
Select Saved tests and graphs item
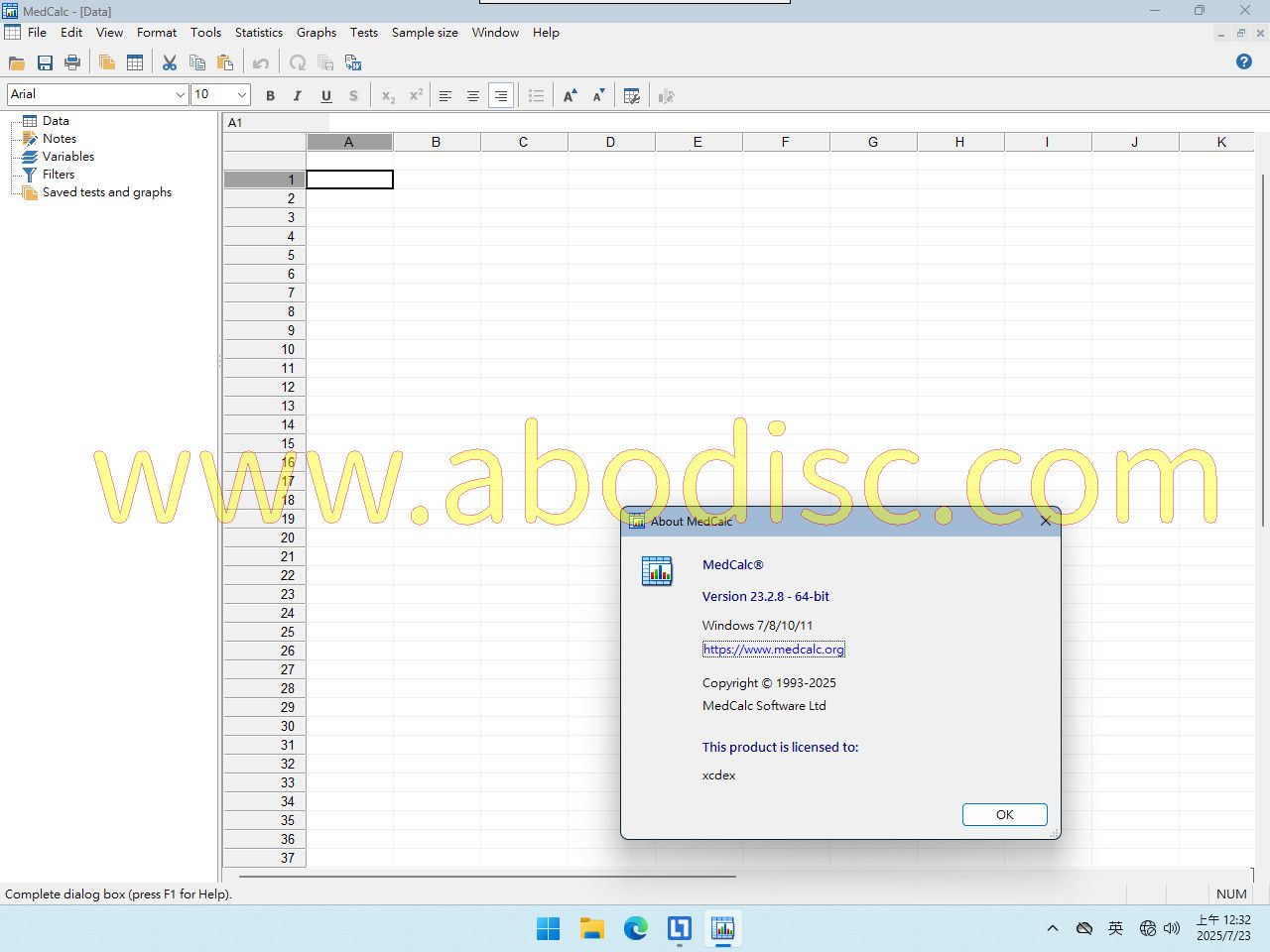point(107,192)
